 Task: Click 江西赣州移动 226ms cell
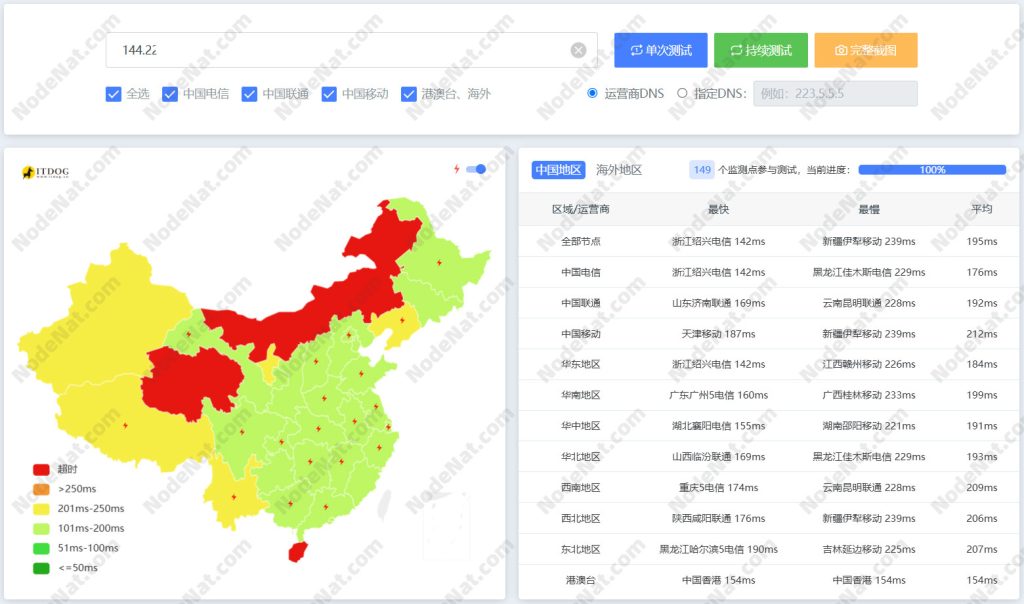[869, 364]
